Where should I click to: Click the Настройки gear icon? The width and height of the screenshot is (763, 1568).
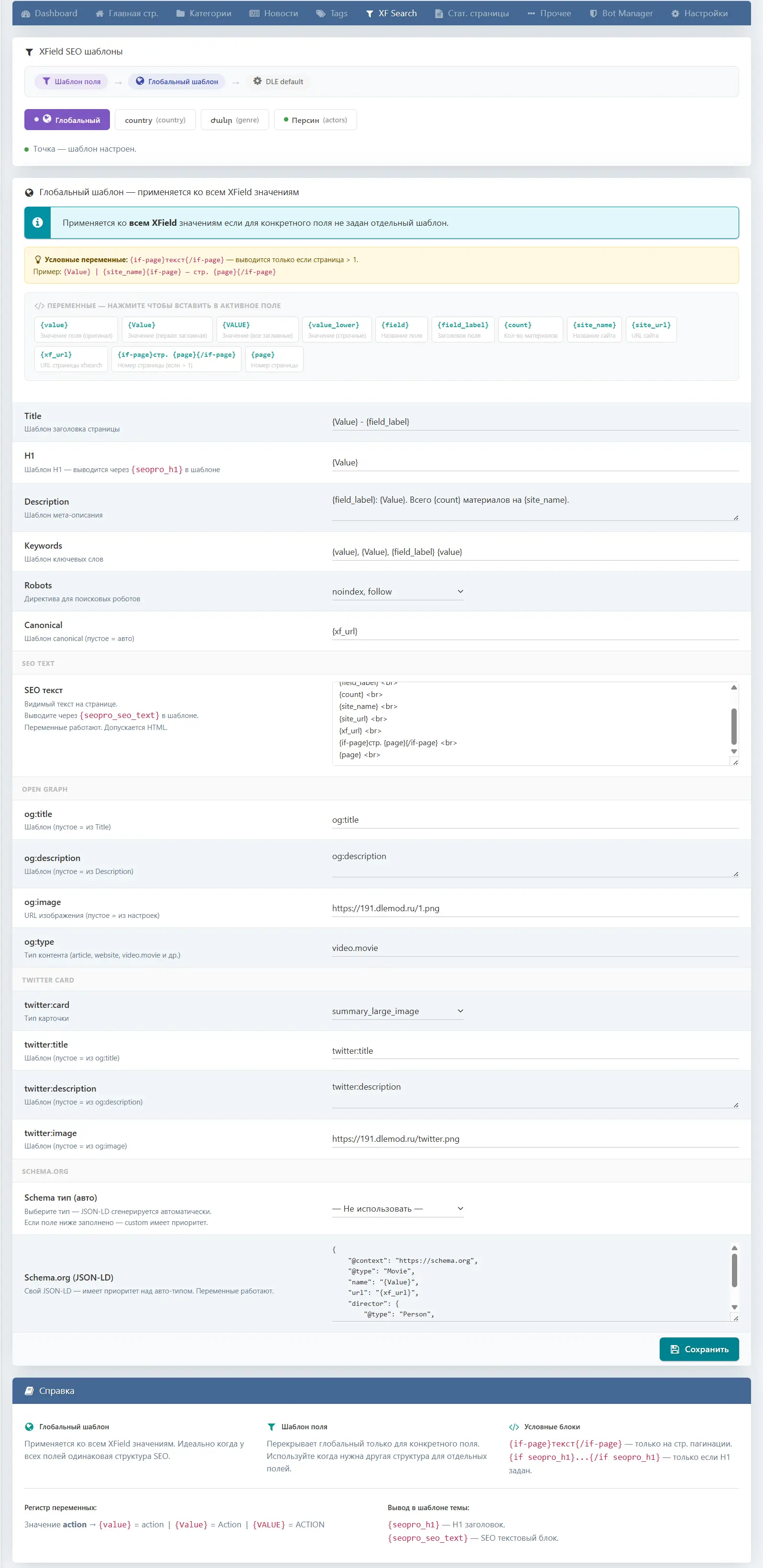[675, 13]
